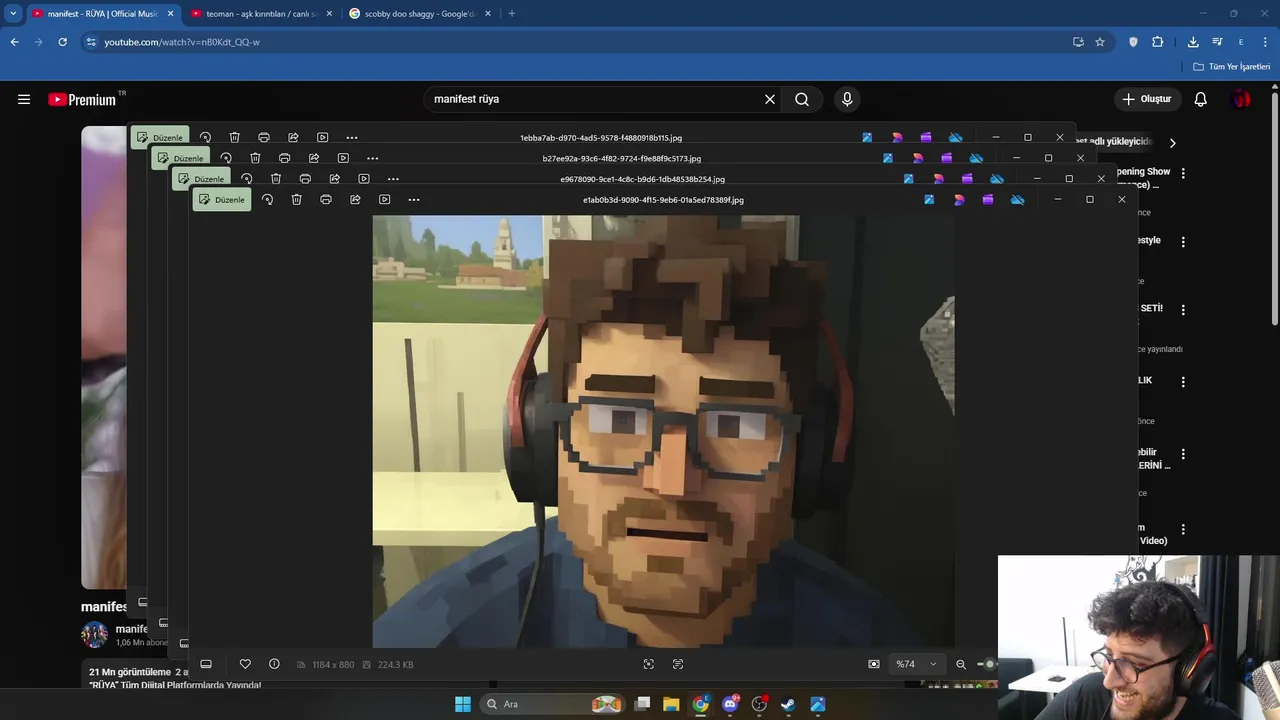The width and height of the screenshot is (1280, 720).
Task: Click Düzenle in the front photo window
Action: [222, 200]
